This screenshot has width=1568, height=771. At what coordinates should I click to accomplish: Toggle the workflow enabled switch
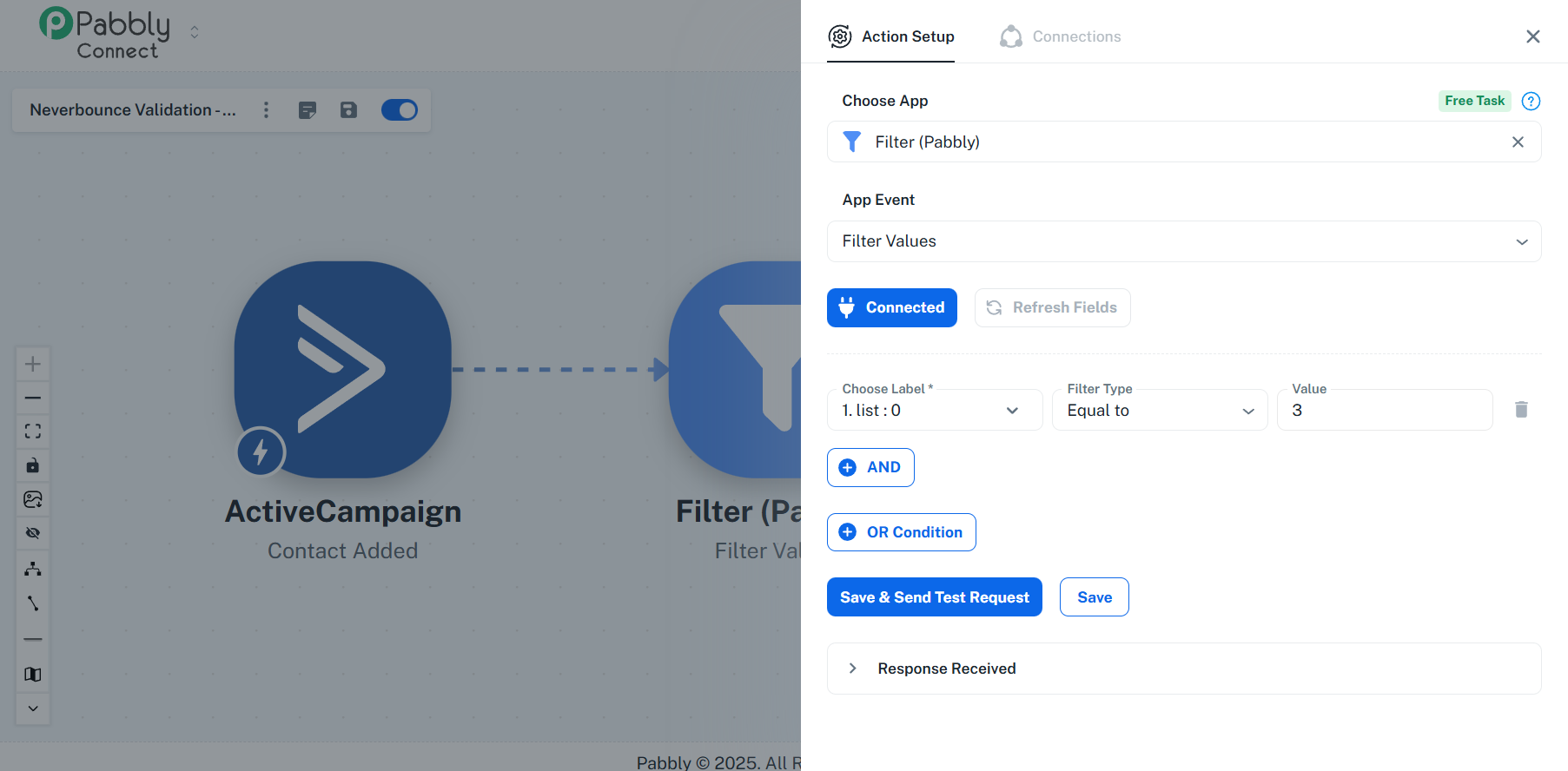click(x=400, y=110)
